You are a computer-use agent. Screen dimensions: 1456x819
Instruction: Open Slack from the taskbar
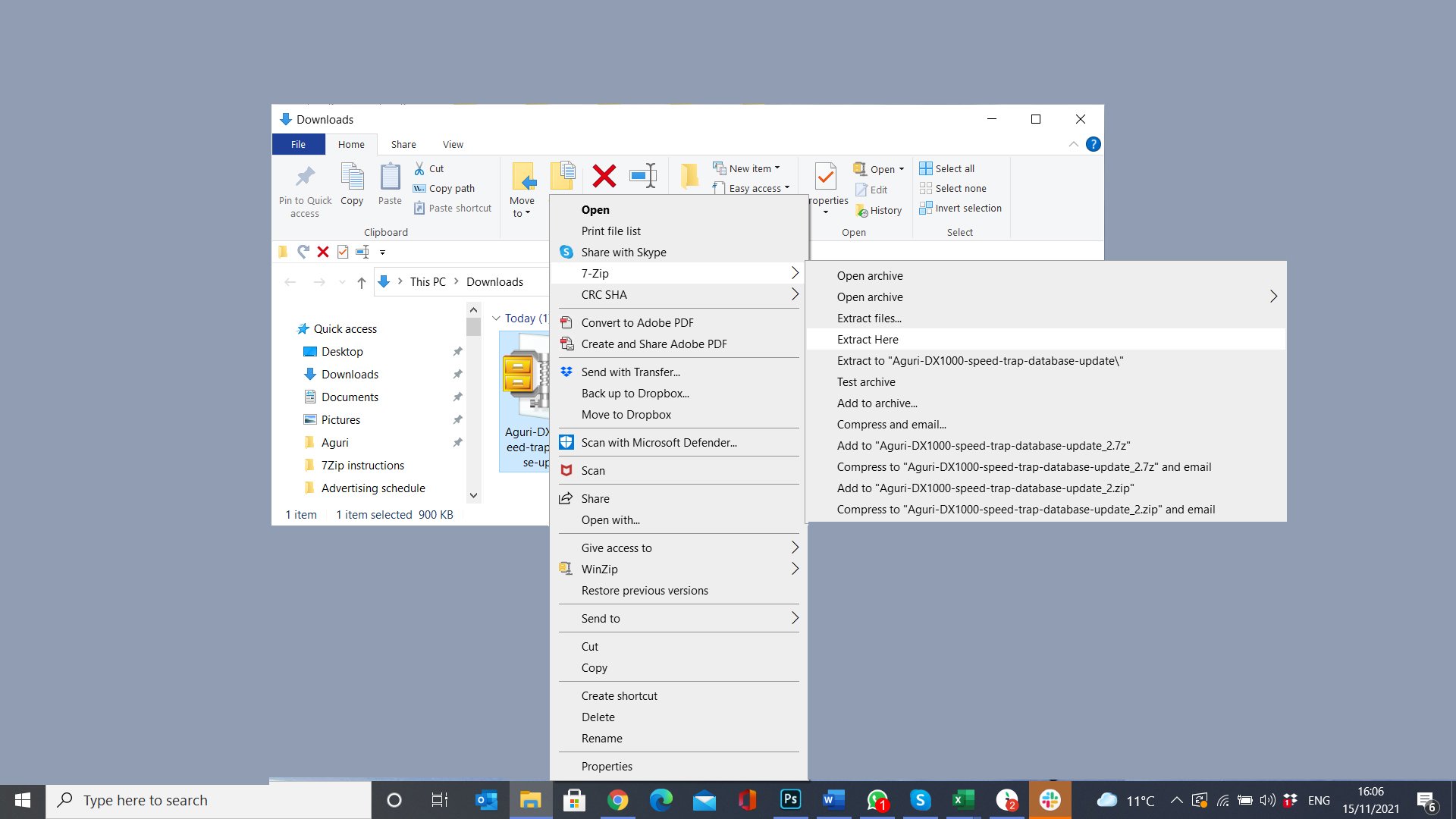click(x=1050, y=799)
